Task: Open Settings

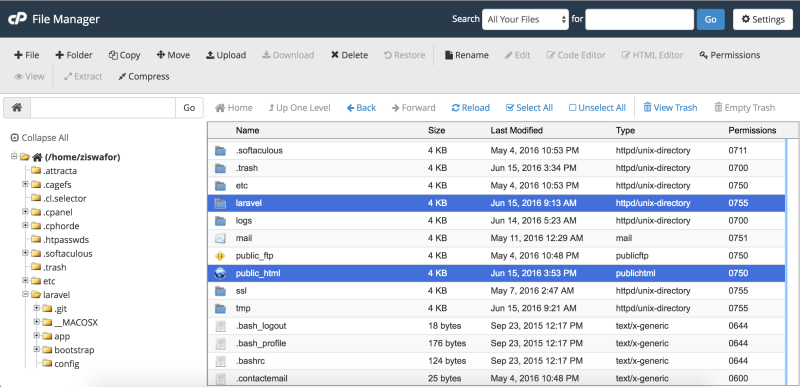Action: pyautogui.click(x=763, y=19)
